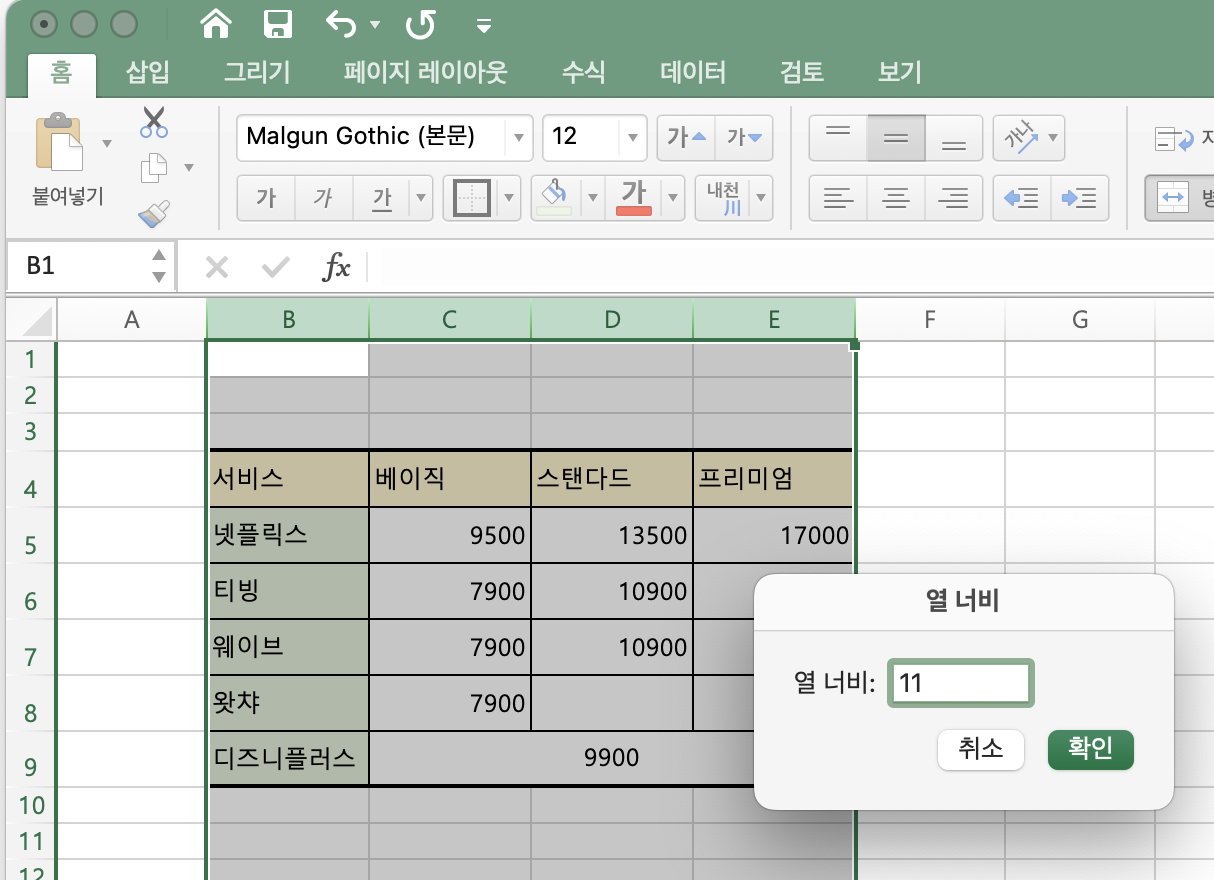The width and height of the screenshot is (1214, 880).
Task: Save workbook with floppy disk icon
Action: pyautogui.click(x=277, y=23)
